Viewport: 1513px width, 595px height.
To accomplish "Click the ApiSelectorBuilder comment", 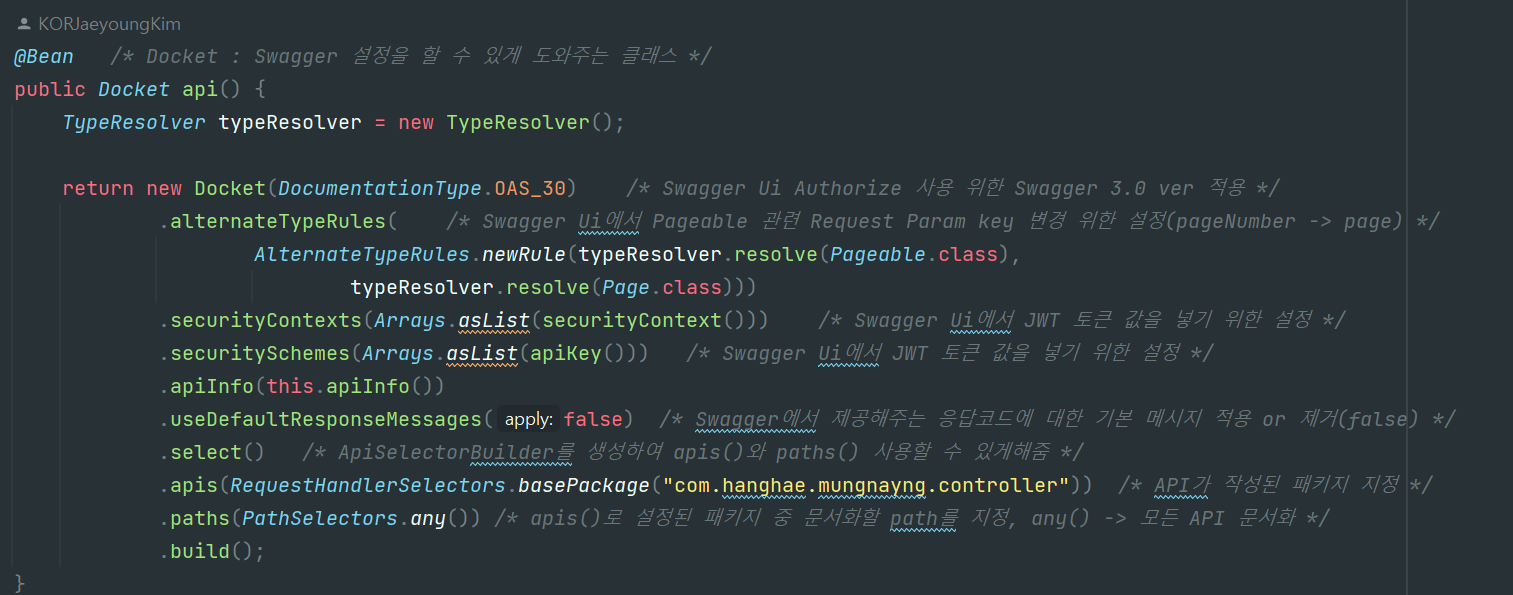I will tap(693, 452).
